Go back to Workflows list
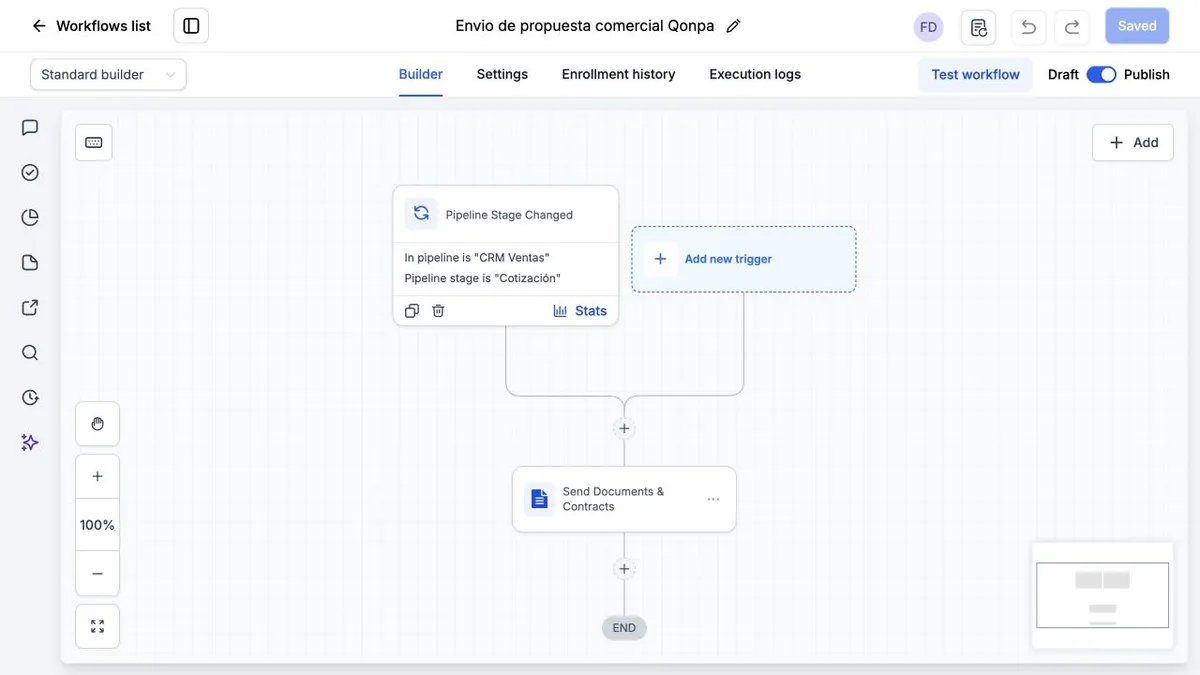Screen dimensions: 1200x675 [91, 26]
